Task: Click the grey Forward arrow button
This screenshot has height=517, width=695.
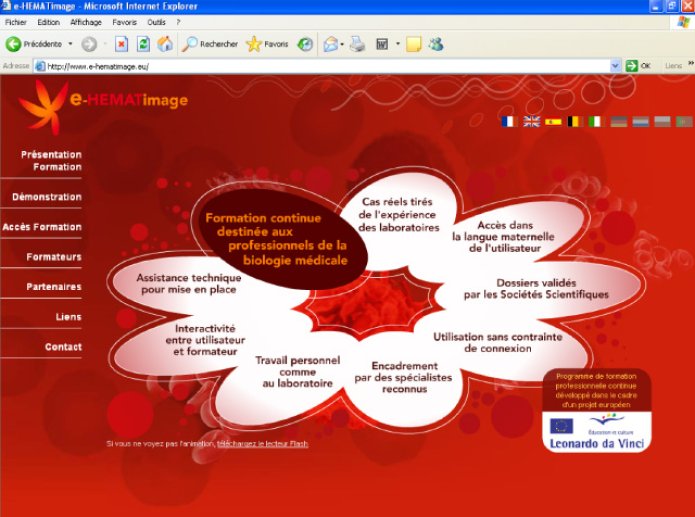Action: (89, 44)
